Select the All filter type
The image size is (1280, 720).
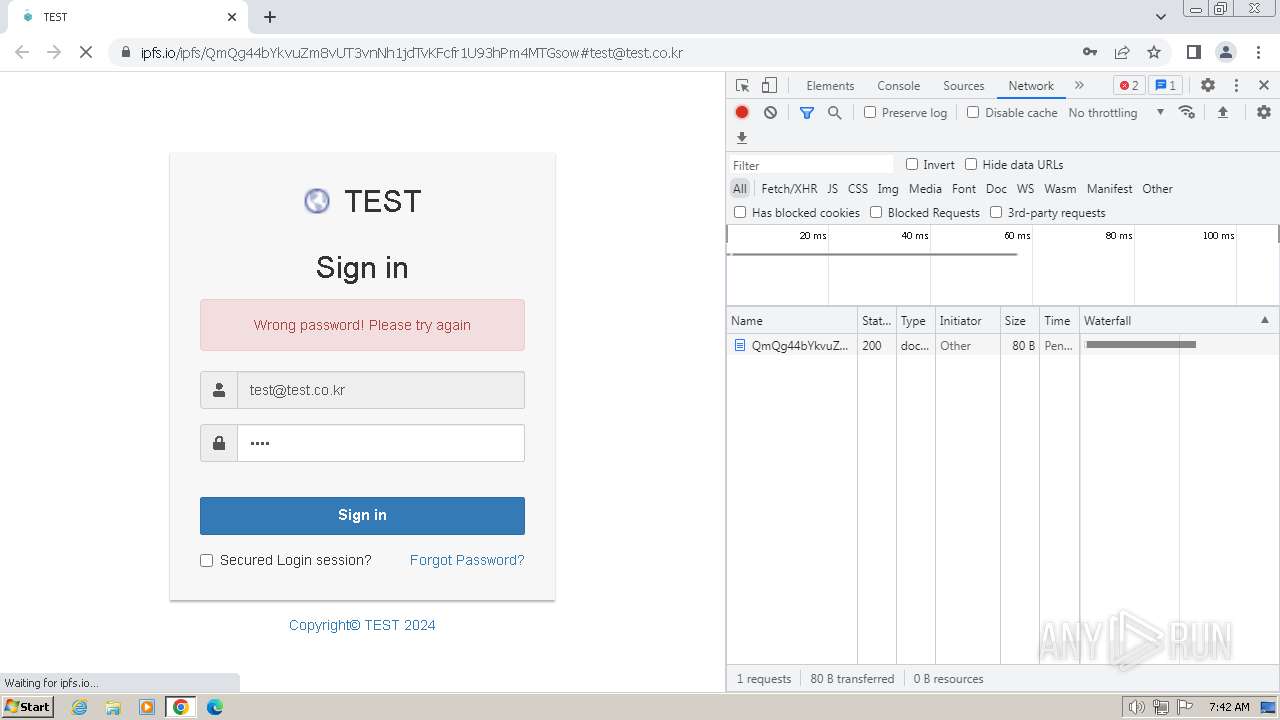pyautogui.click(x=740, y=189)
